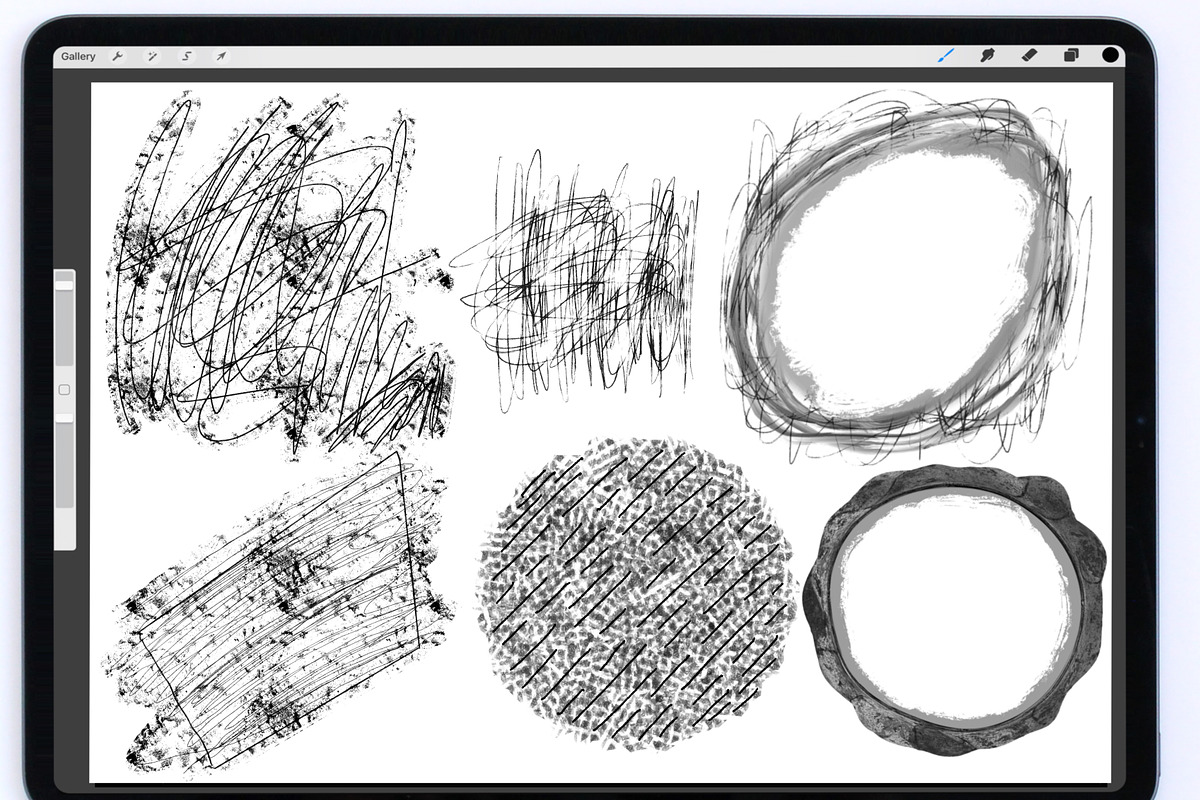This screenshot has width=1200, height=800.
Task: Open the Layers panel
Action: click(1070, 55)
